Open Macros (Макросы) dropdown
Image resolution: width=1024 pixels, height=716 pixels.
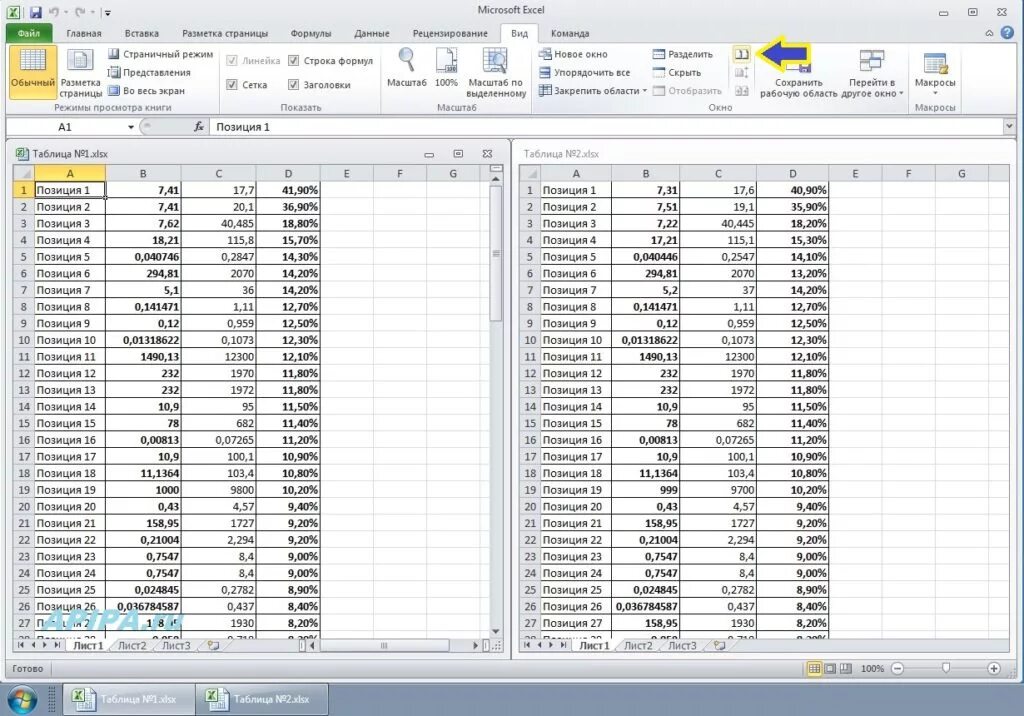[x=935, y=73]
